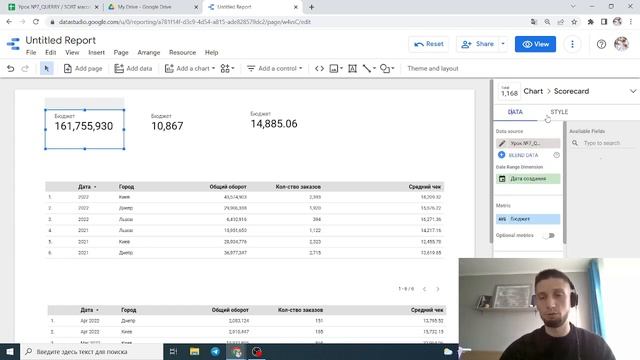Open the Add a control dropdown
This screenshot has width=640, height=360.
274,69
